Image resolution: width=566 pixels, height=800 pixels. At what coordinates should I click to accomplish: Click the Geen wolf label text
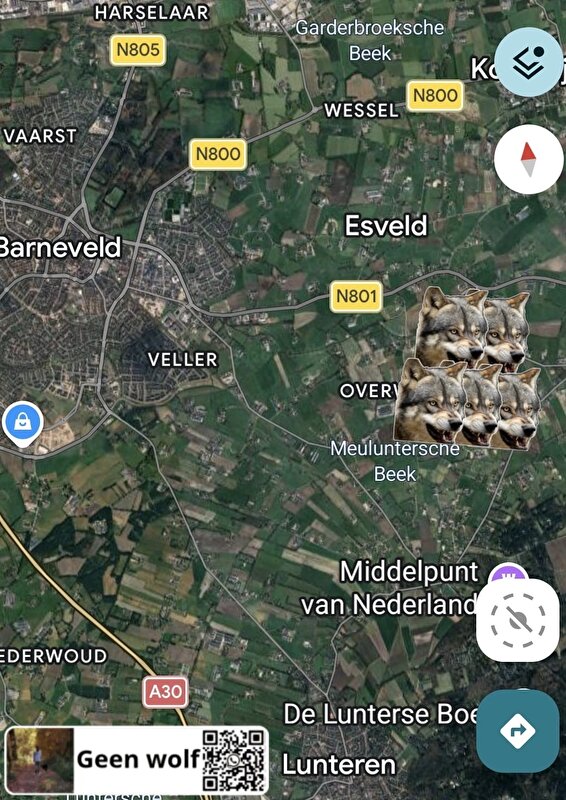click(138, 760)
